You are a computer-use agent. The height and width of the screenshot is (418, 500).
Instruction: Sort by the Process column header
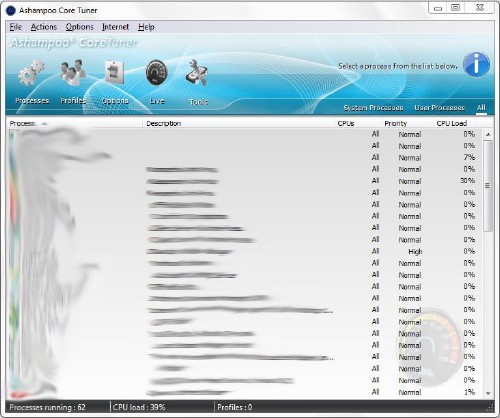(x=74, y=123)
